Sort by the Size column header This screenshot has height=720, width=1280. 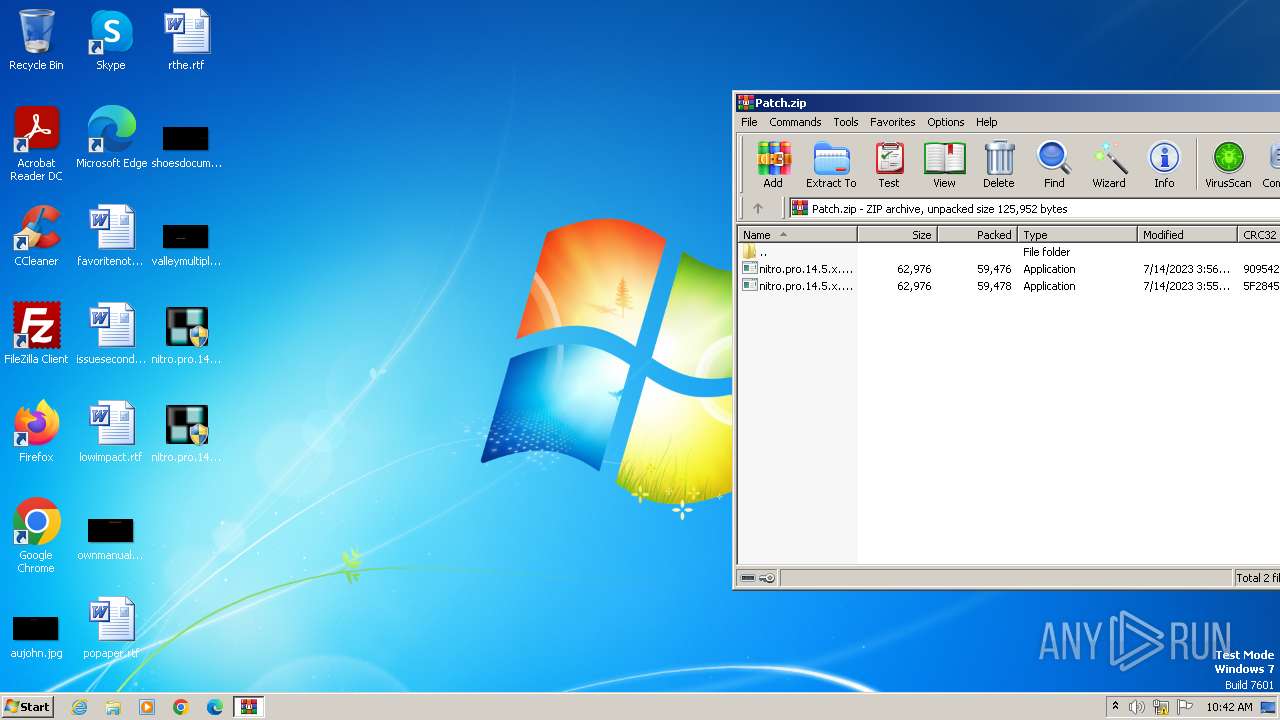coord(897,235)
